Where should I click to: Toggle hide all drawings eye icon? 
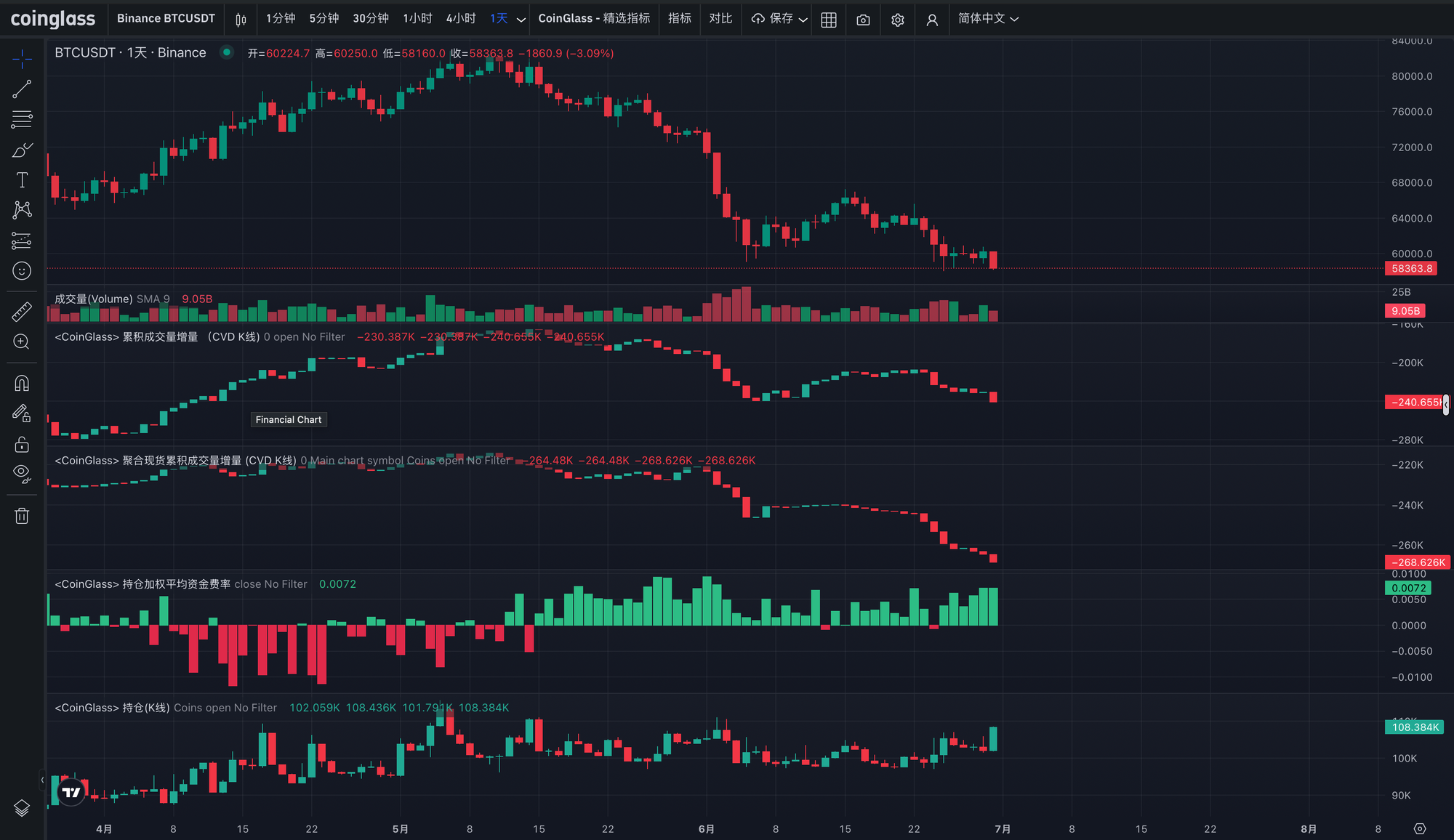click(x=22, y=474)
